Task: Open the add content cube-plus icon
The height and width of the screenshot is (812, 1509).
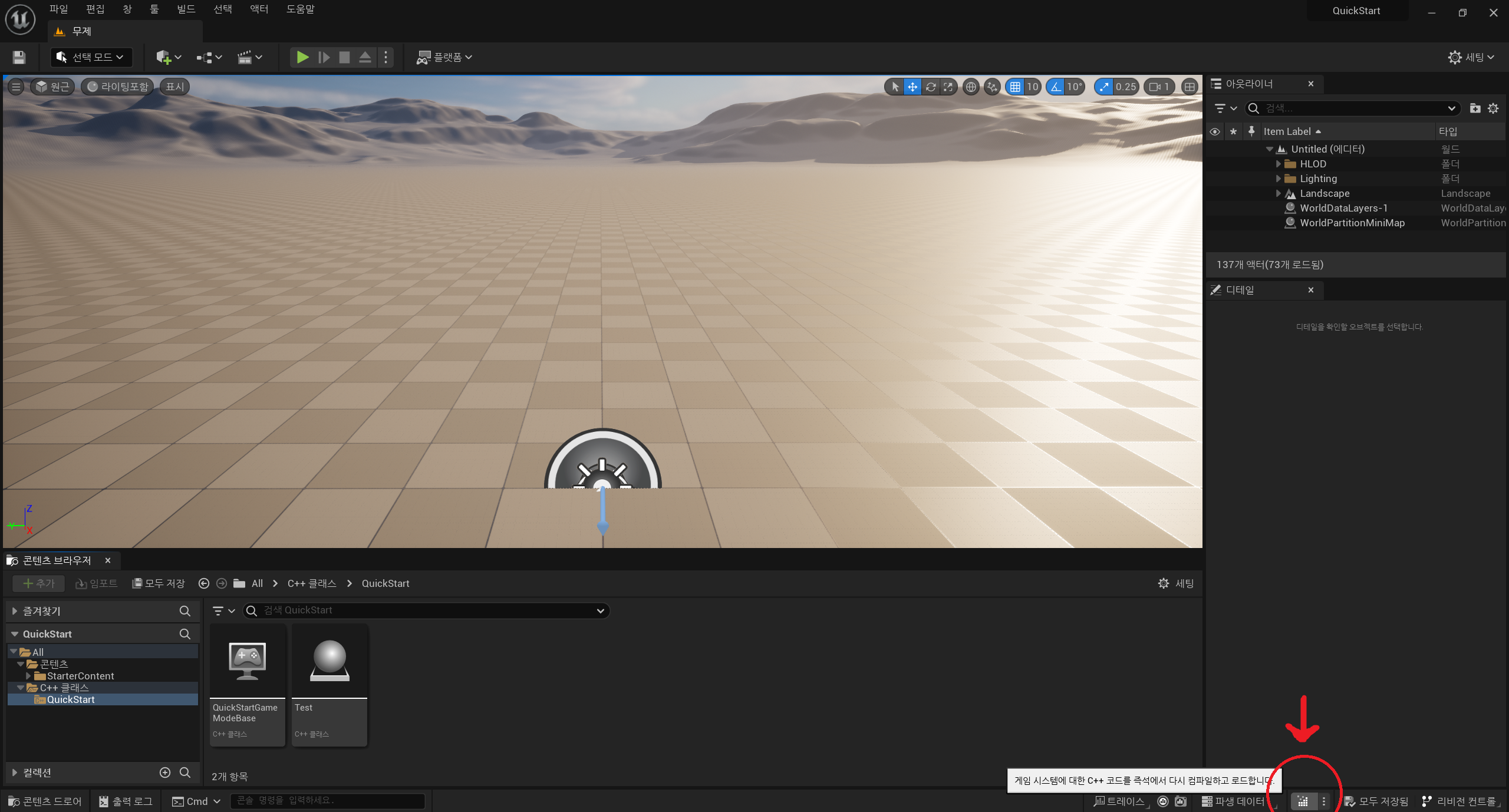Action: pos(164,57)
